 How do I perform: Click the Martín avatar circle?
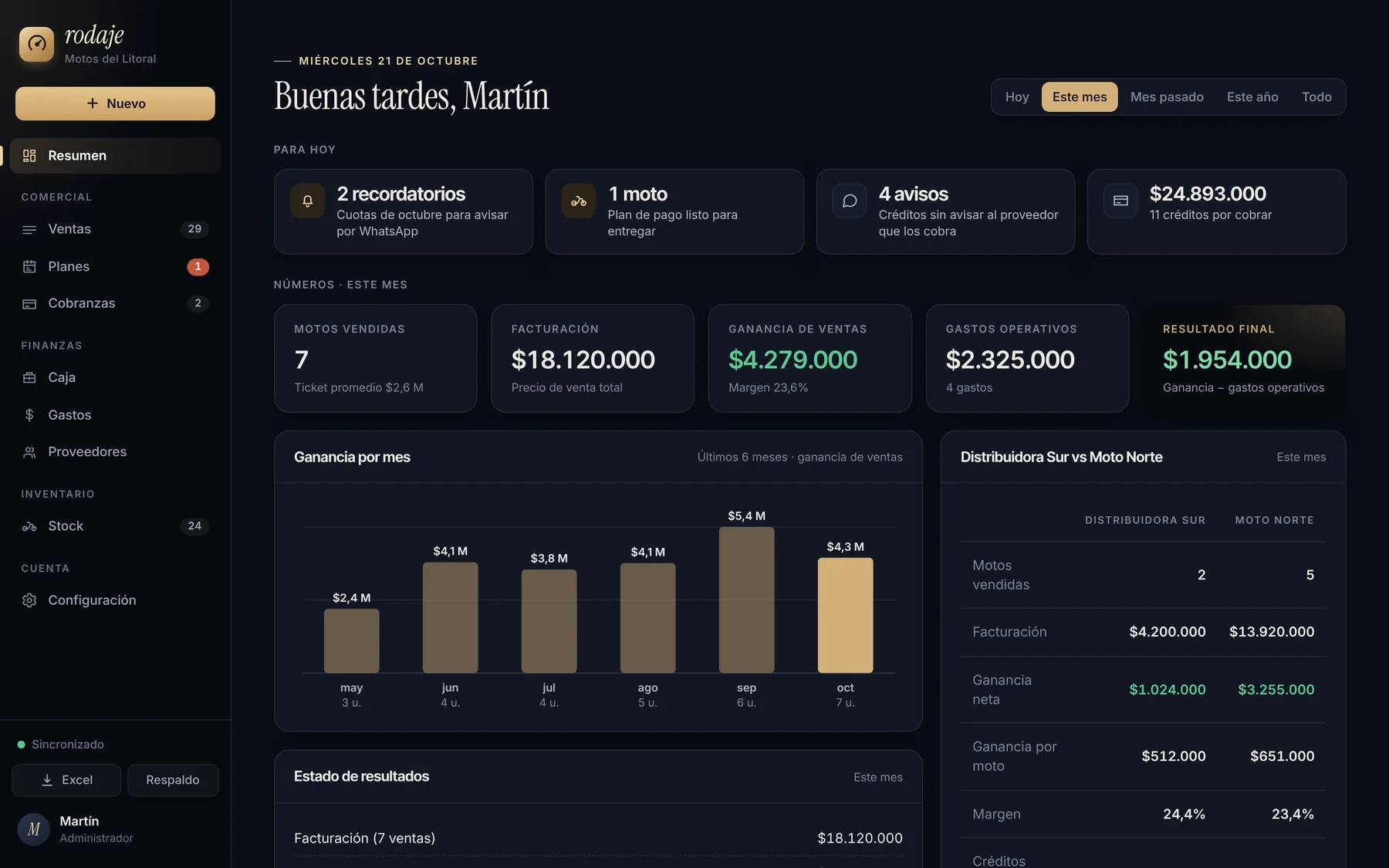pyautogui.click(x=34, y=829)
